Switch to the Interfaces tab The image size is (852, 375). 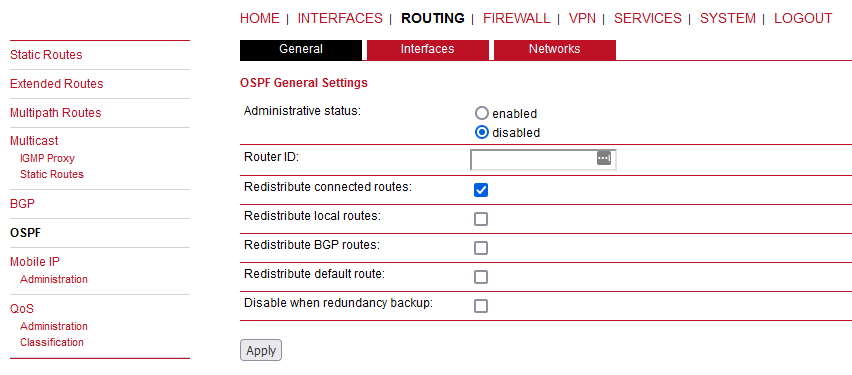pos(428,49)
